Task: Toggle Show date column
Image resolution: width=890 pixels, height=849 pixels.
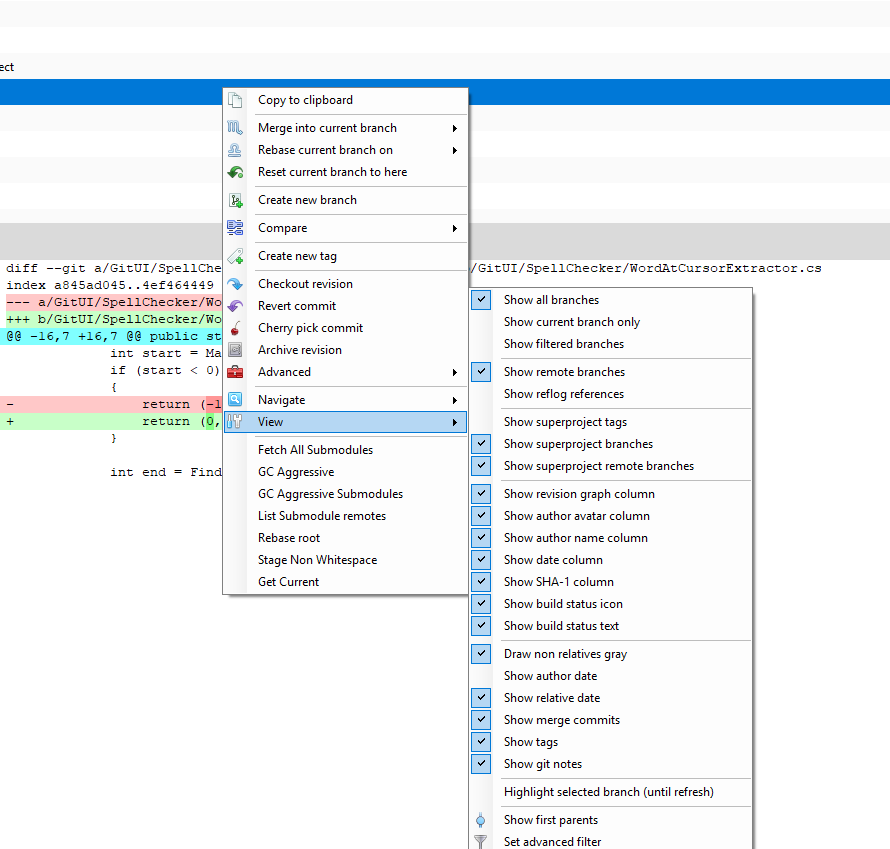Action: (481, 560)
